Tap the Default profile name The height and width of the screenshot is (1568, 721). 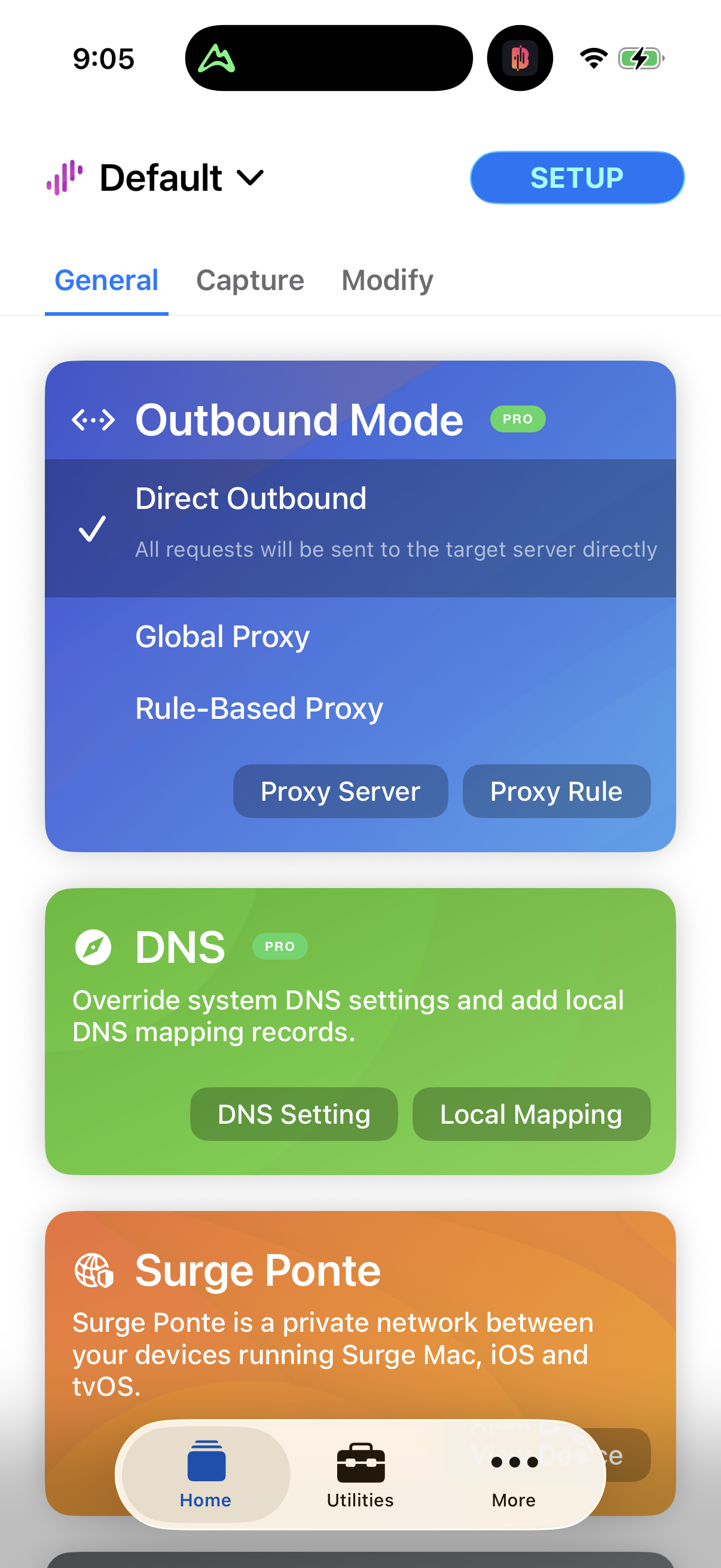(161, 178)
